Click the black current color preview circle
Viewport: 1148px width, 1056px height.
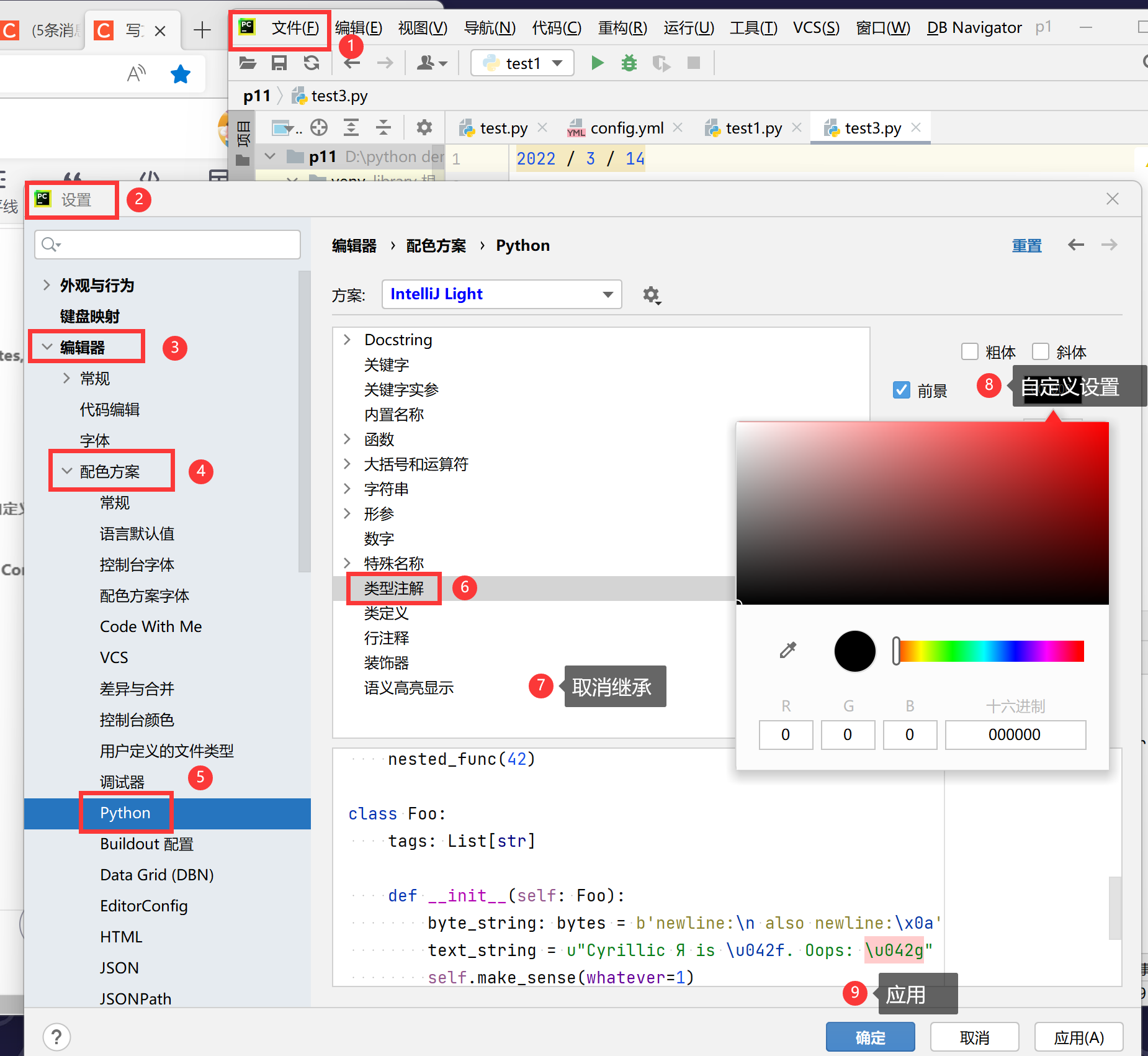[x=854, y=651]
